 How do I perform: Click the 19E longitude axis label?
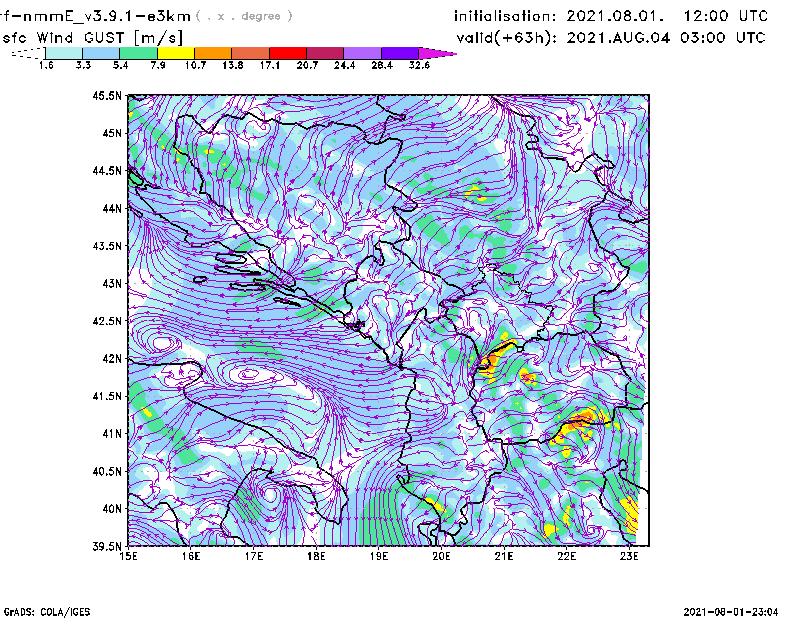[379, 556]
